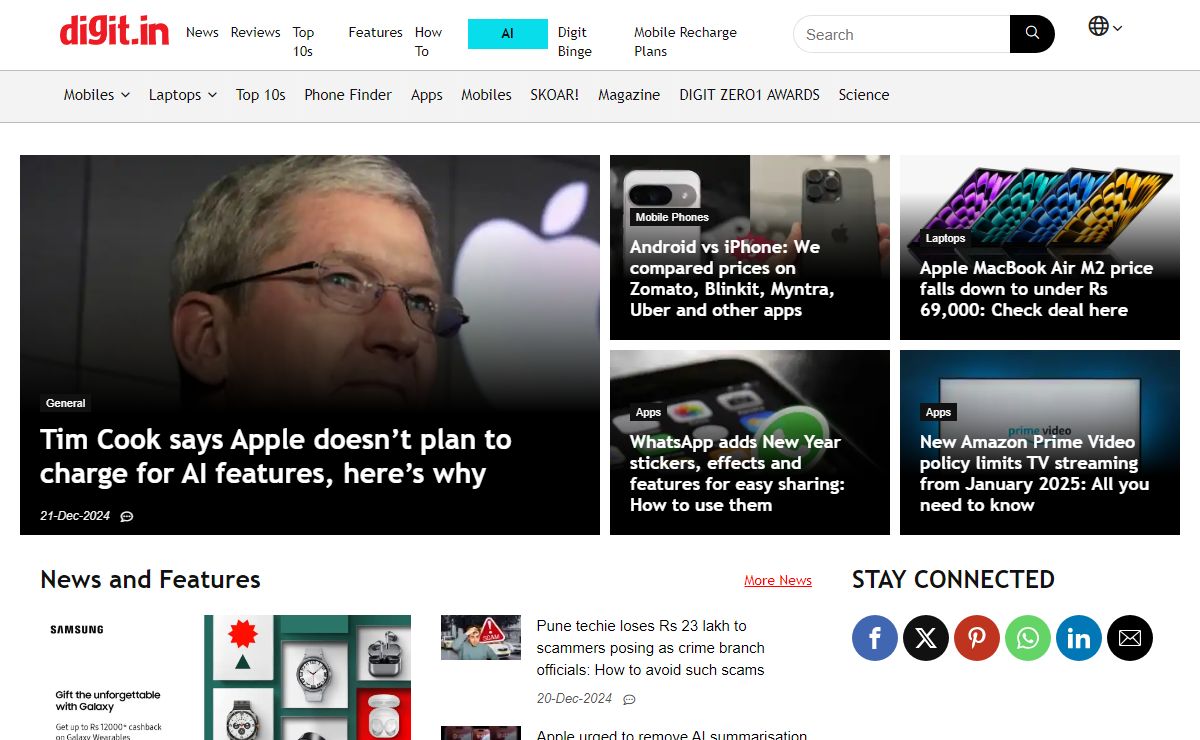Open the News menu item
The image size is (1200, 740).
pos(202,32)
